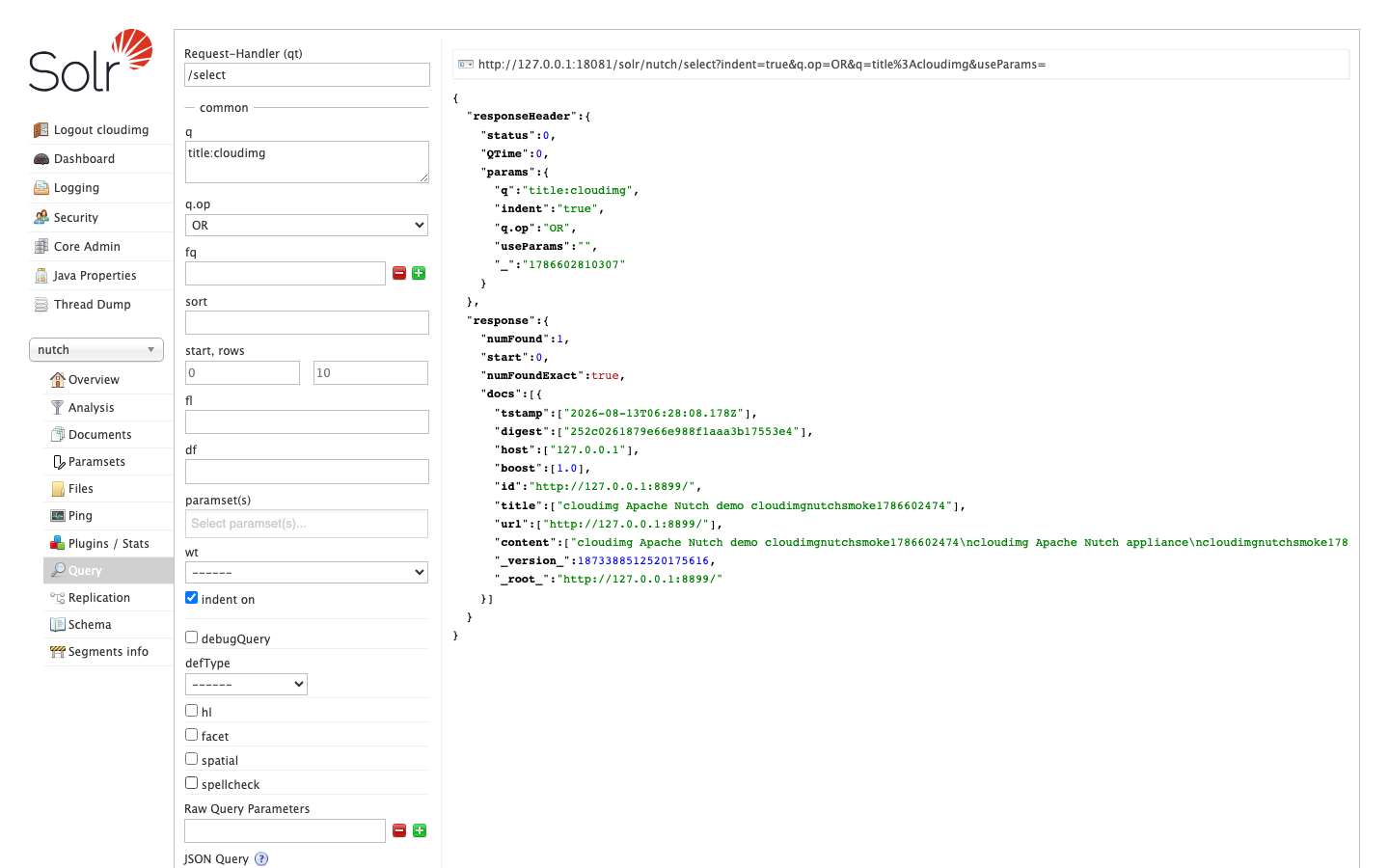The width and height of the screenshot is (1389, 868).
Task: Enable the debugQuery checkbox
Action: point(191,637)
